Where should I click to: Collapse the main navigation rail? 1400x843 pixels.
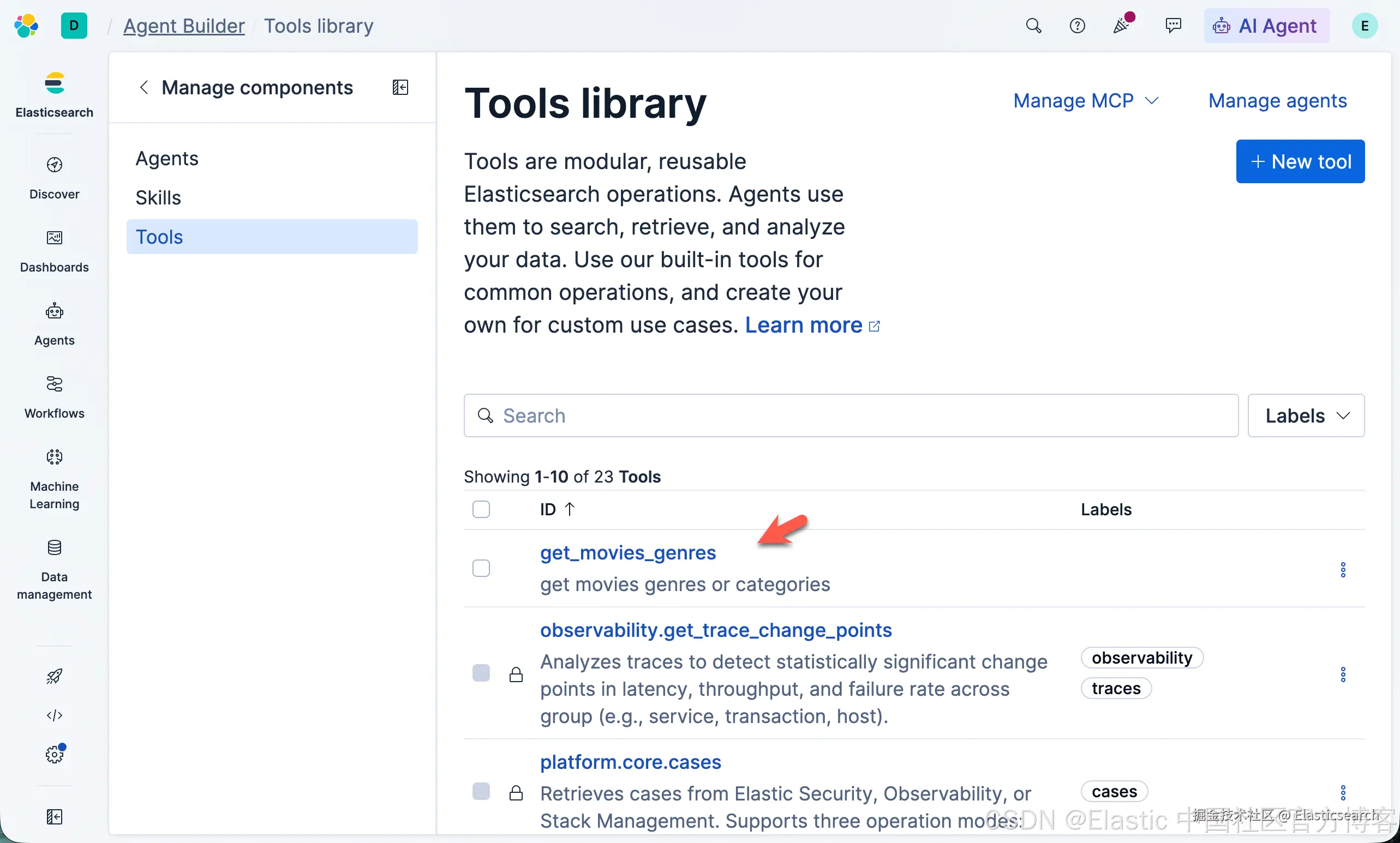55,816
